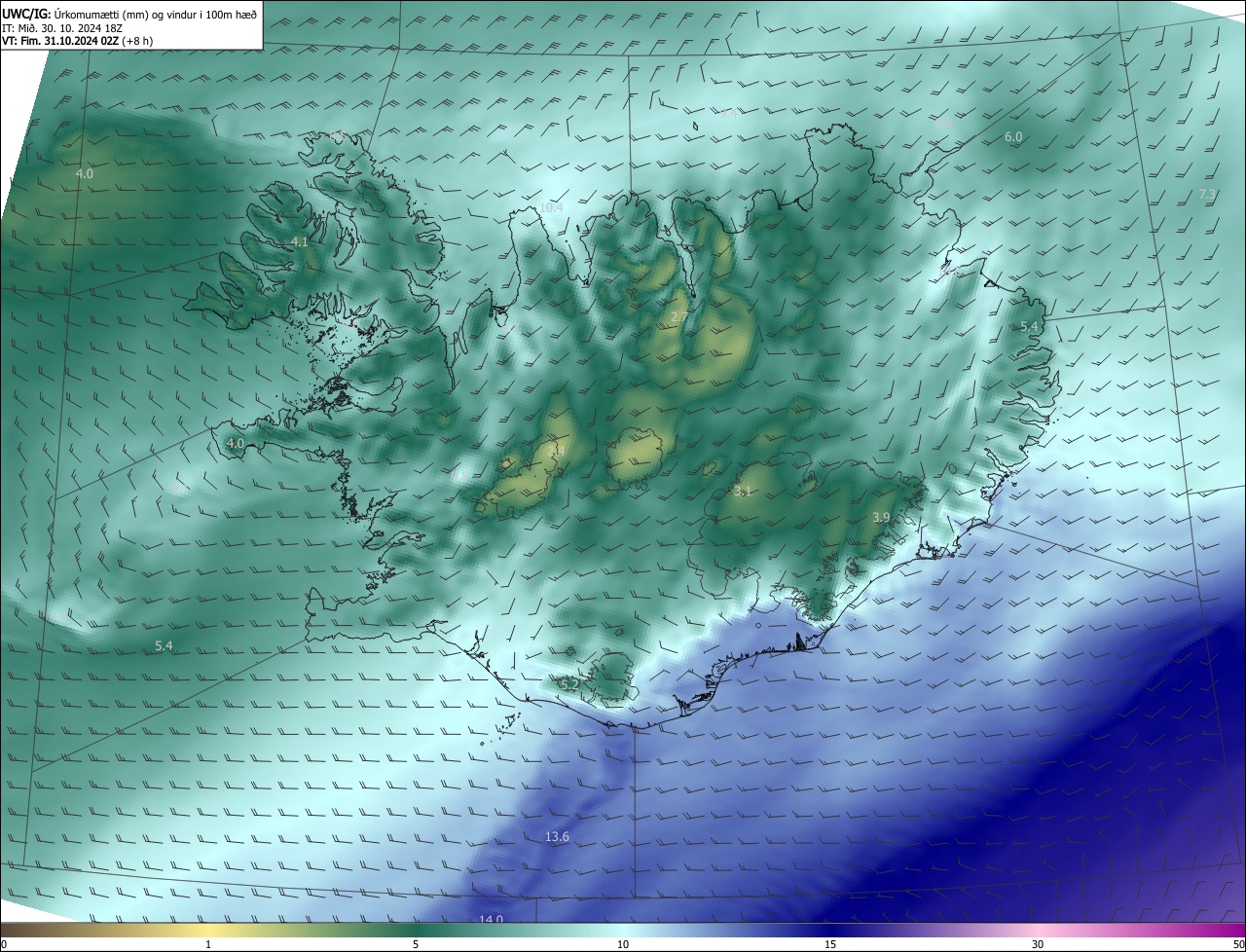Click the '(+8 h)' forecast offset text
This screenshot has height=952, width=1246.
click(137, 41)
